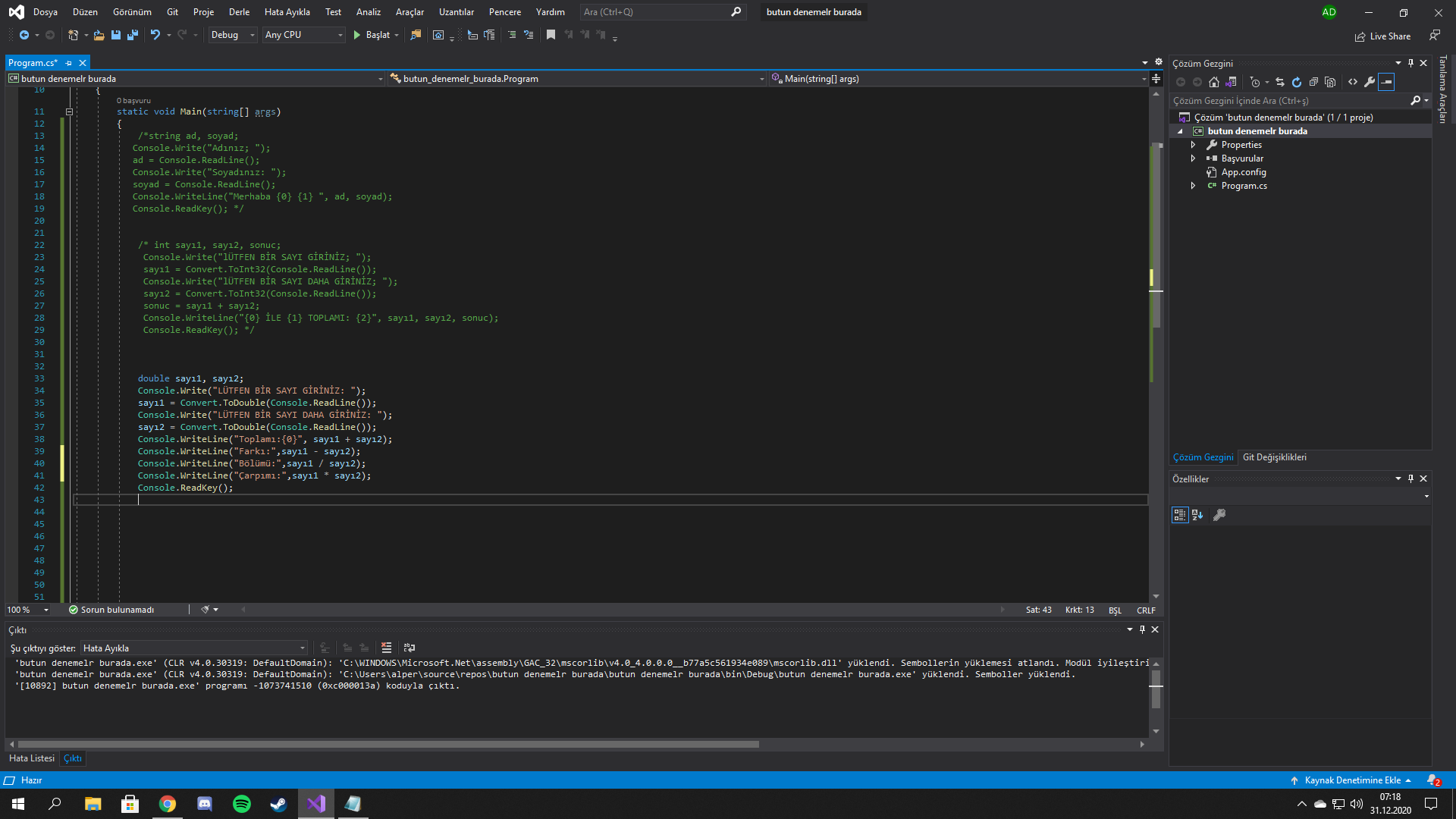Click the Undo arrow icon
Image resolution: width=1456 pixels, height=819 pixels.
[155, 35]
